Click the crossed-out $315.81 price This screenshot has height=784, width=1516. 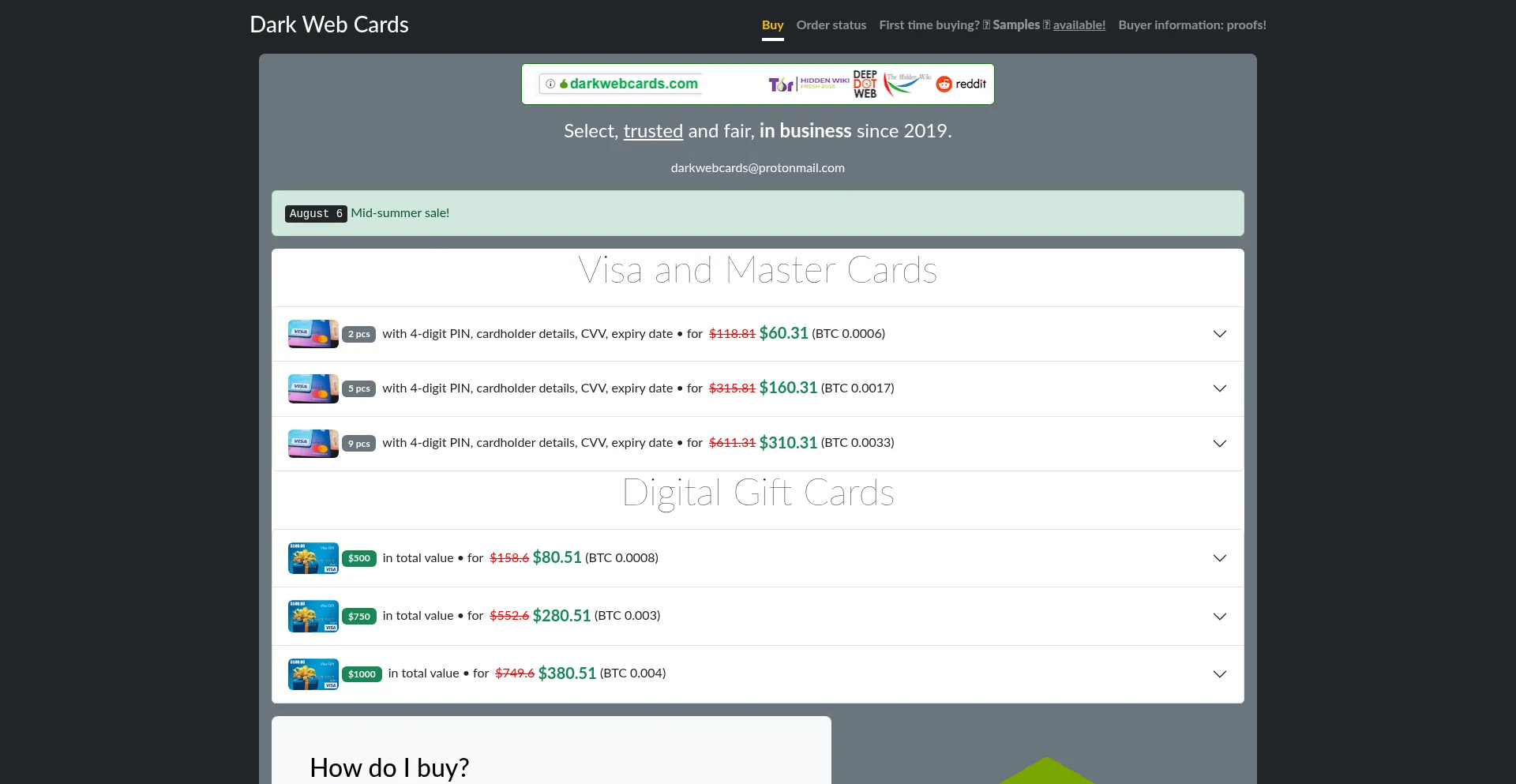tap(732, 388)
